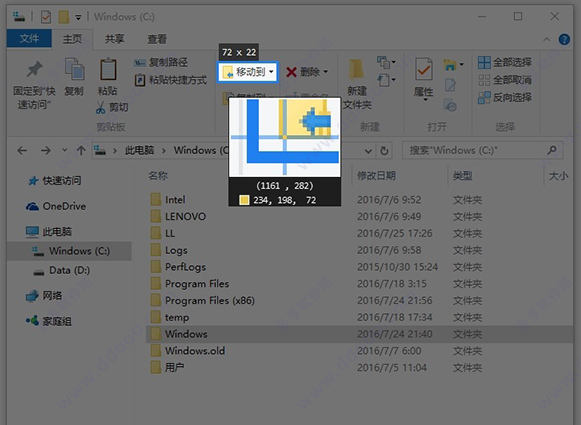Click Invert selection (反向选择)
This screenshot has width=581, height=425.
(x=505, y=97)
